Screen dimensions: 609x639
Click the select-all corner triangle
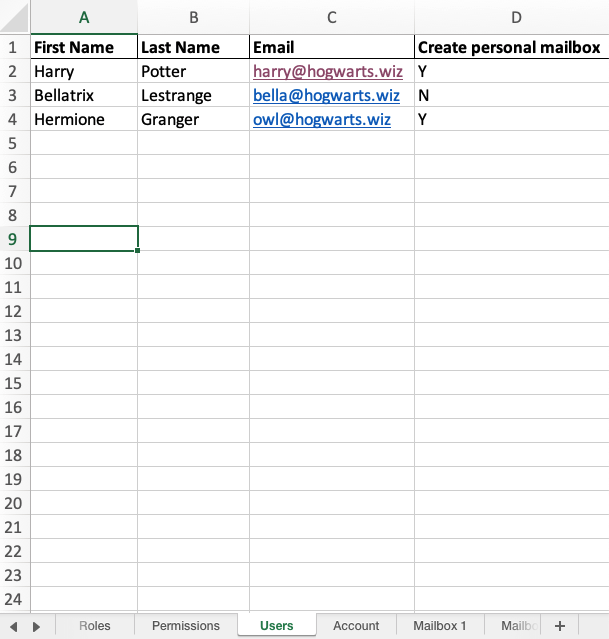pos(15,17)
